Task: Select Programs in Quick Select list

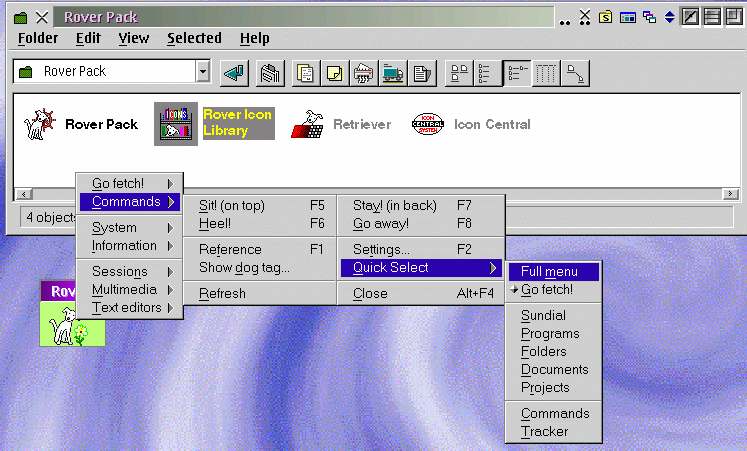Action: point(554,333)
